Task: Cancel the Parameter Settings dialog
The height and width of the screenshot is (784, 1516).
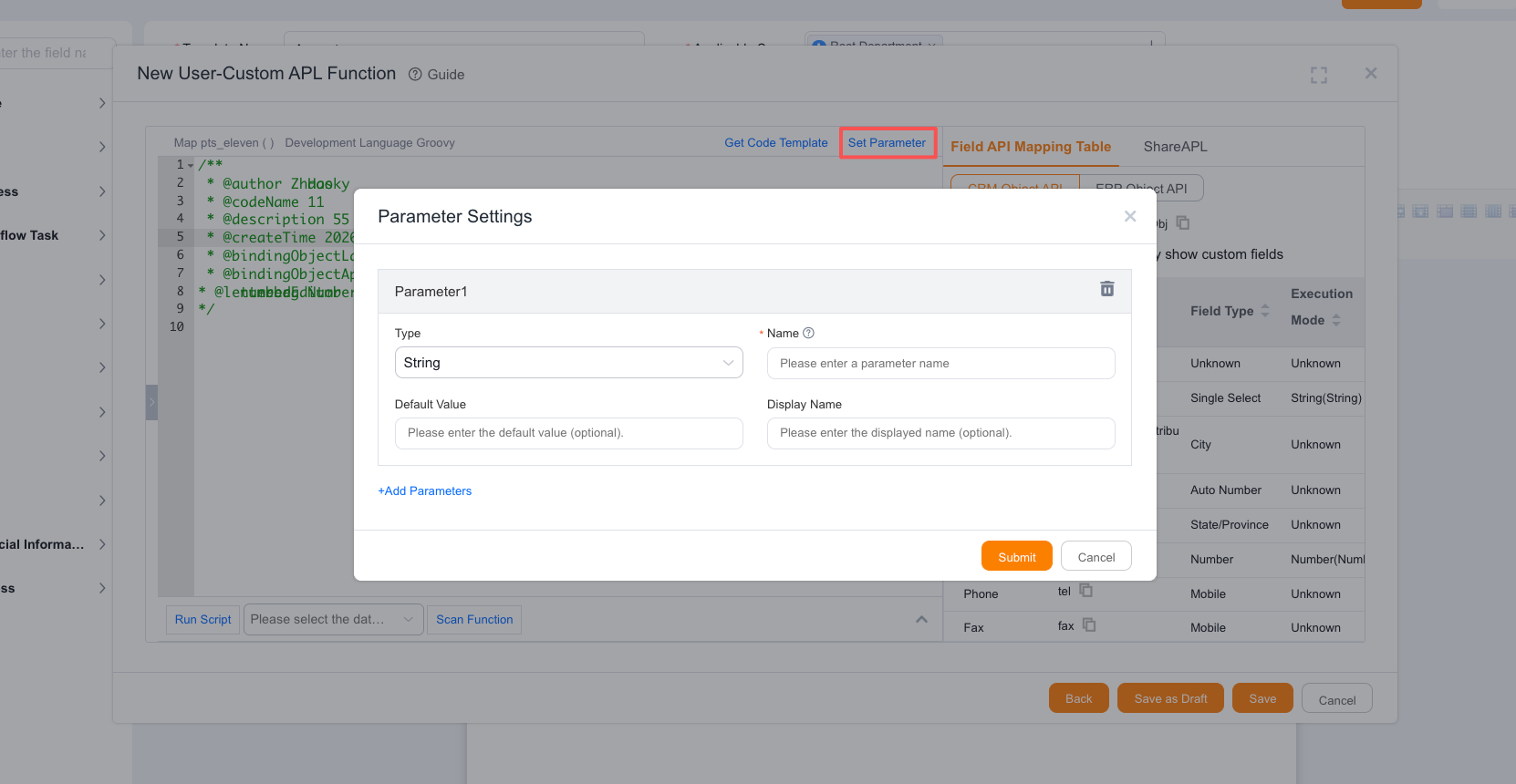Action: click(1096, 557)
